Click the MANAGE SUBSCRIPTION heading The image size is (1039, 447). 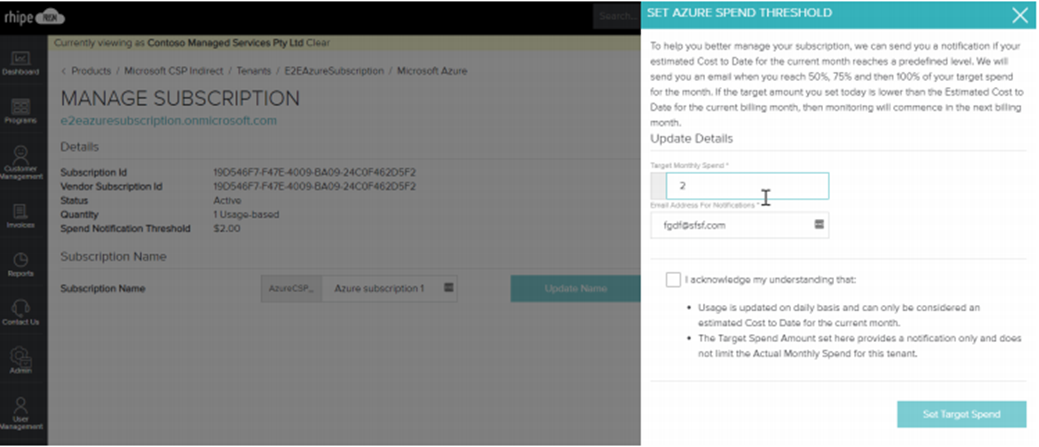pos(180,99)
